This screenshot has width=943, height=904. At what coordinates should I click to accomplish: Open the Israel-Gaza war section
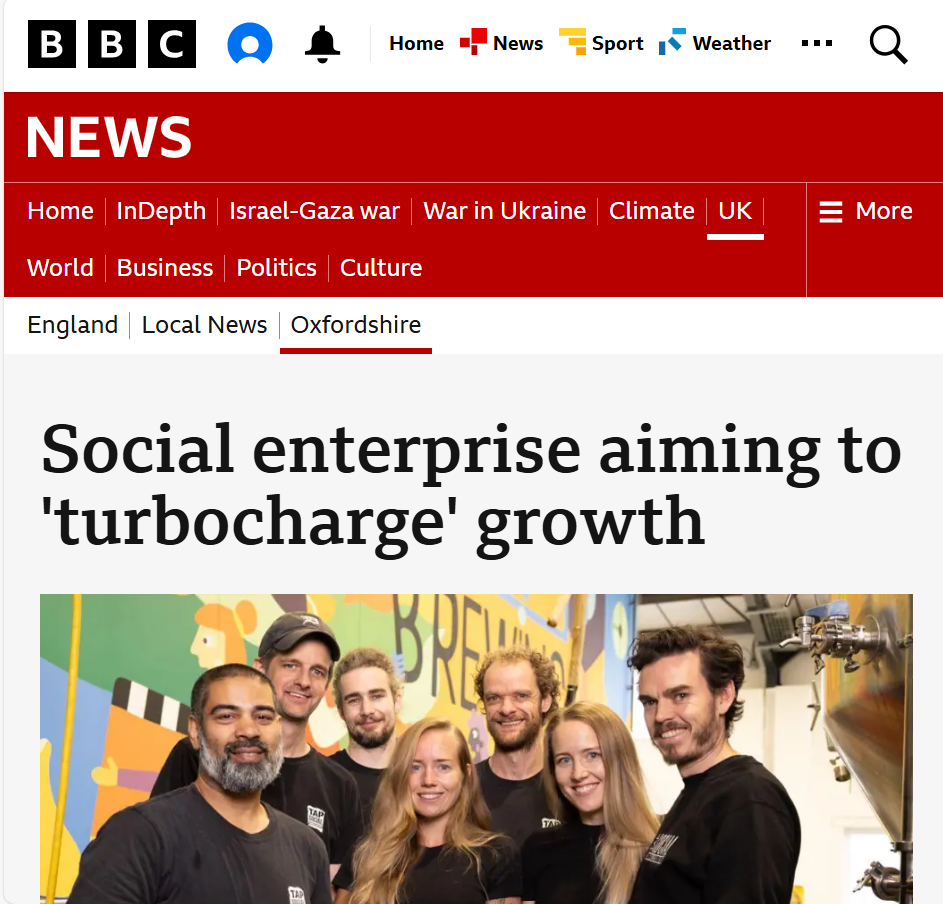click(x=315, y=211)
